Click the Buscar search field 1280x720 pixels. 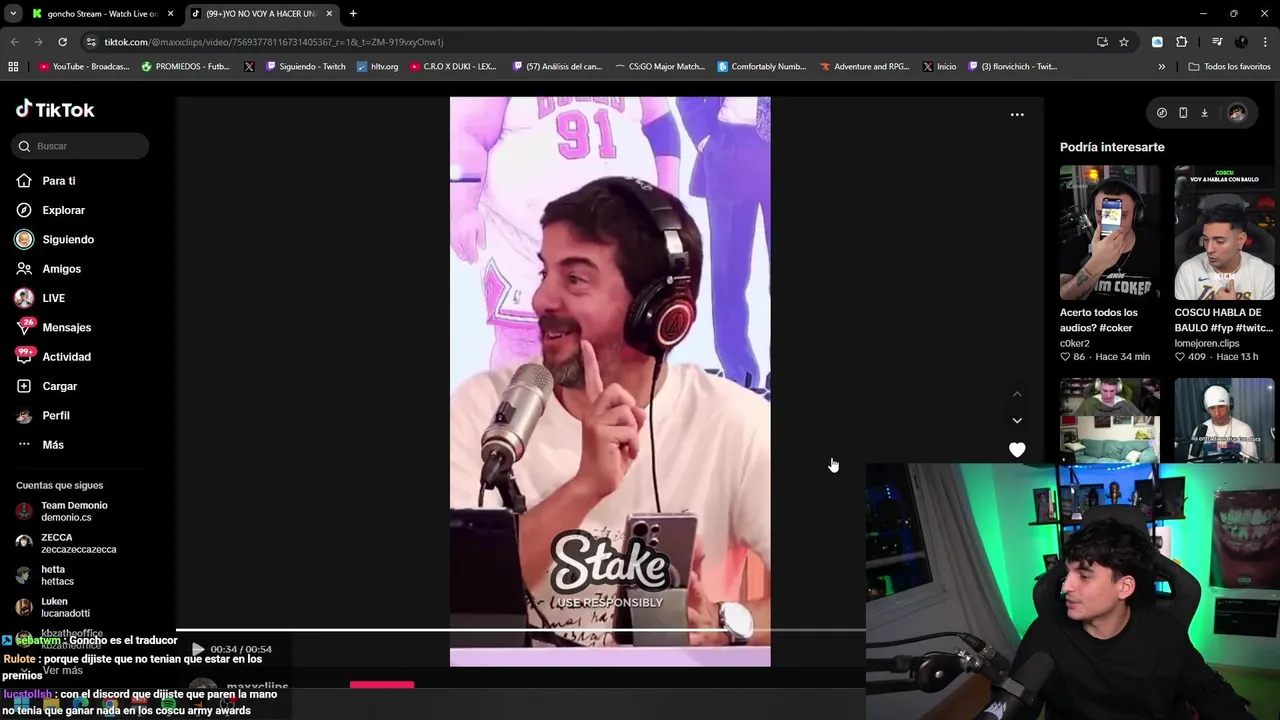point(80,146)
